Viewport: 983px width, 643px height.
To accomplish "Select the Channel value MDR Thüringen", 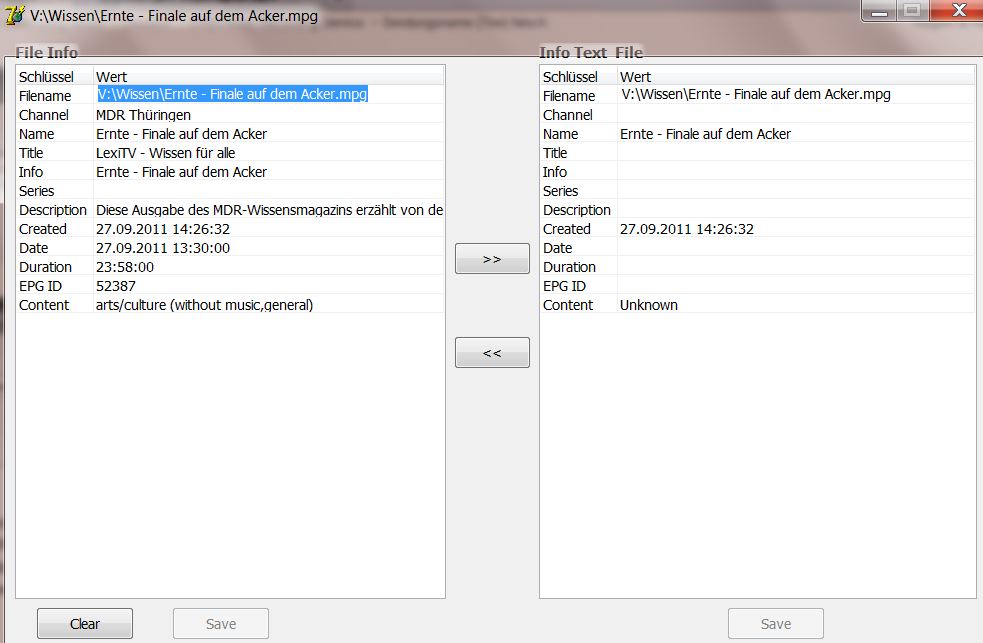I will click(x=143, y=115).
